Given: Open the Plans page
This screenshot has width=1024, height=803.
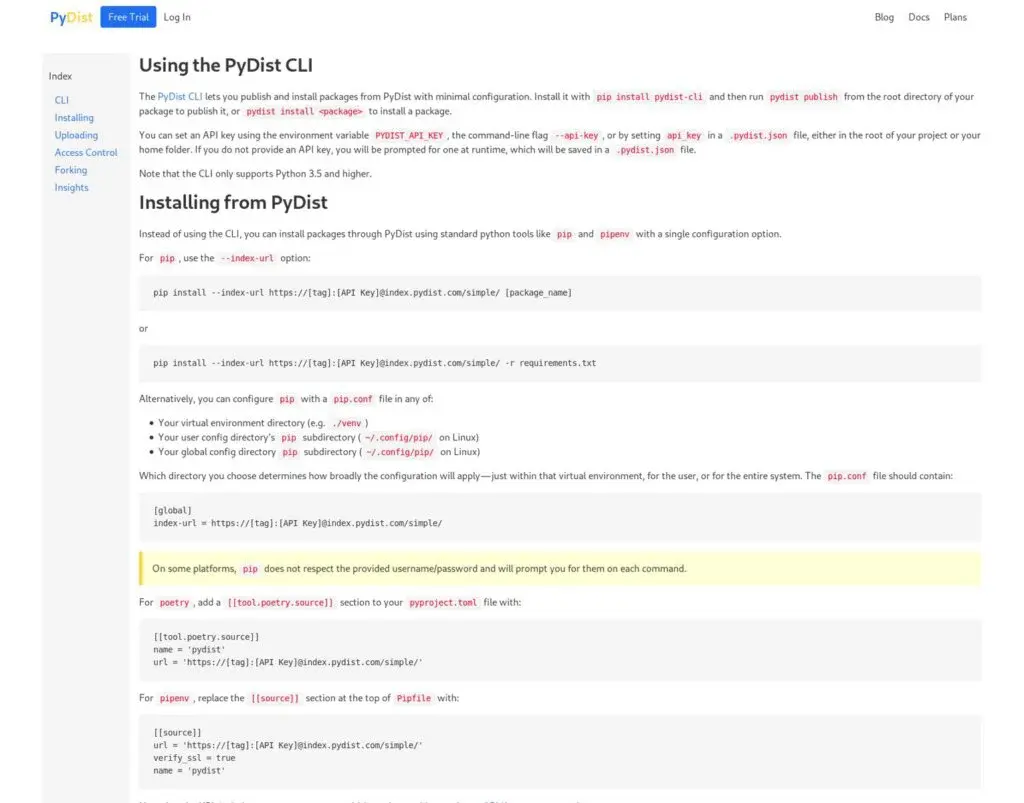Looking at the screenshot, I should [x=955, y=17].
